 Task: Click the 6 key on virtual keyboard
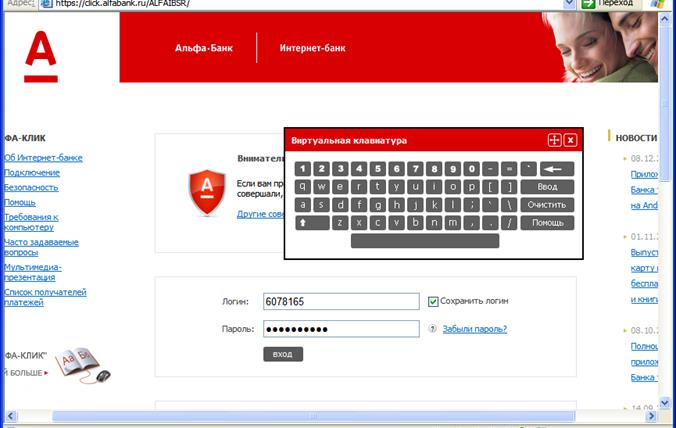click(397, 169)
